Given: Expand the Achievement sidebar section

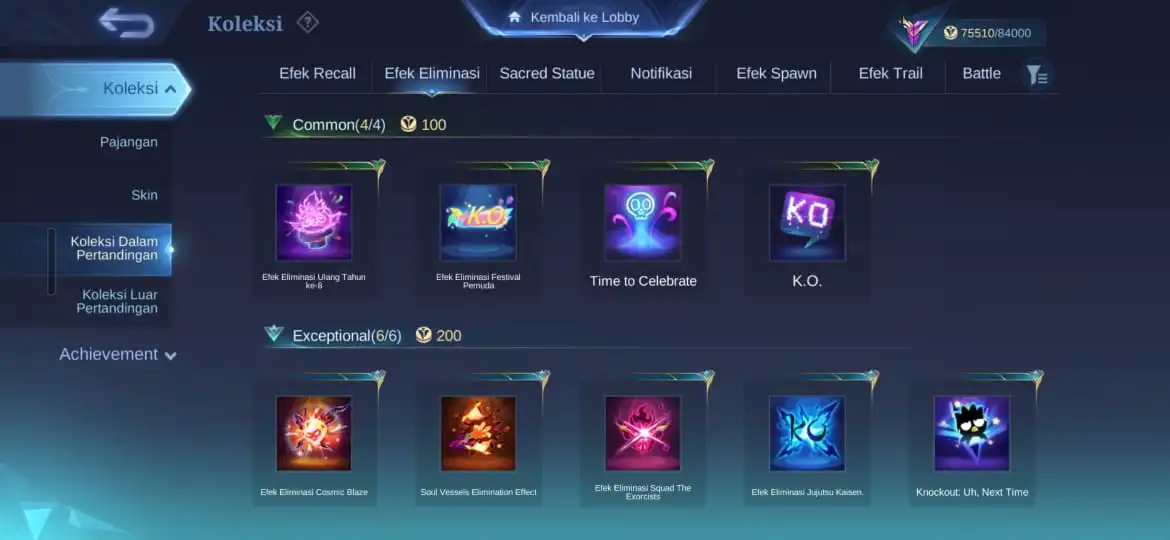Looking at the screenshot, I should 117,354.
